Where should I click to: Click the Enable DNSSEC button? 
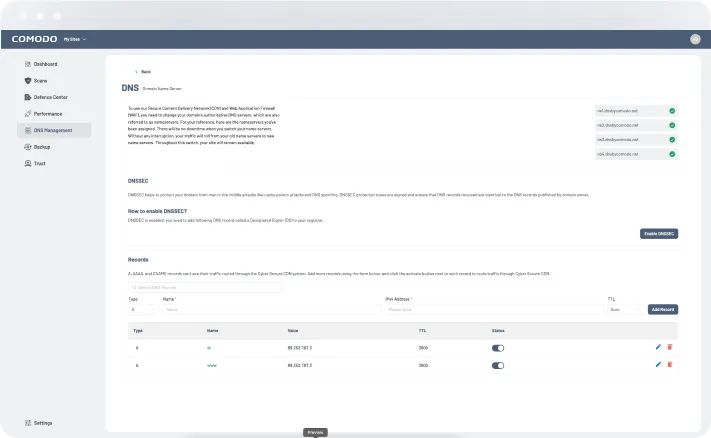click(659, 233)
